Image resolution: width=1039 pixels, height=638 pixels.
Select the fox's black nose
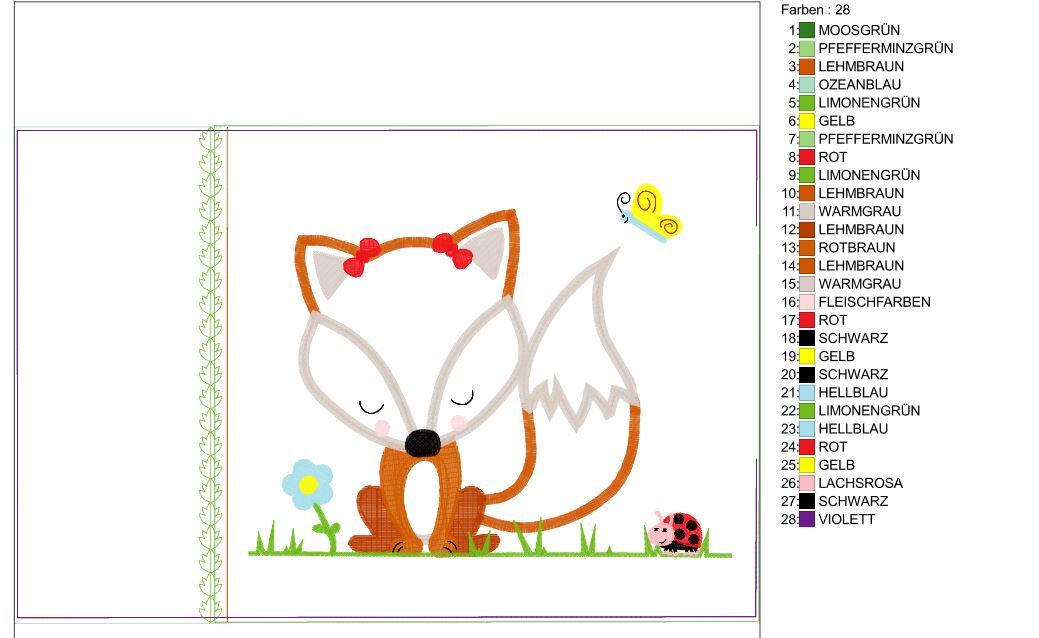pos(422,440)
